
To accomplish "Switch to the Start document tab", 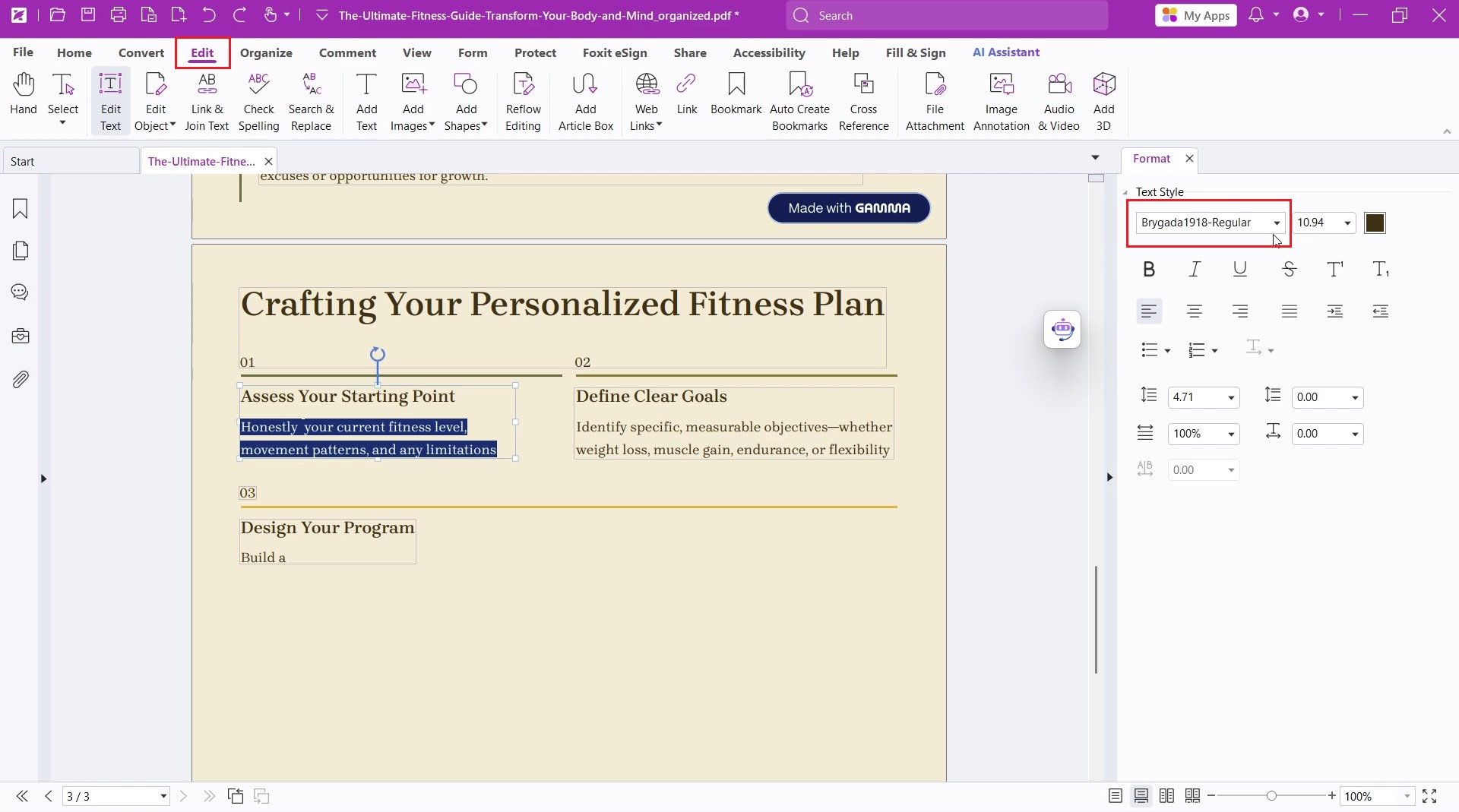I will [70, 161].
